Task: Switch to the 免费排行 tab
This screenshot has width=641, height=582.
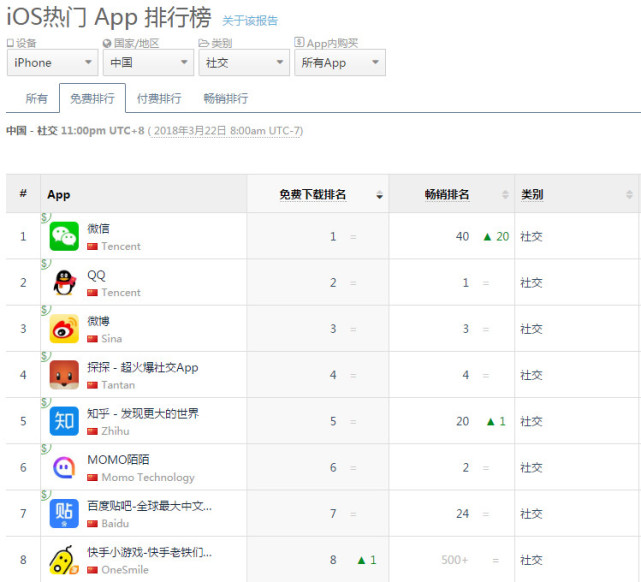Action: click(x=92, y=98)
